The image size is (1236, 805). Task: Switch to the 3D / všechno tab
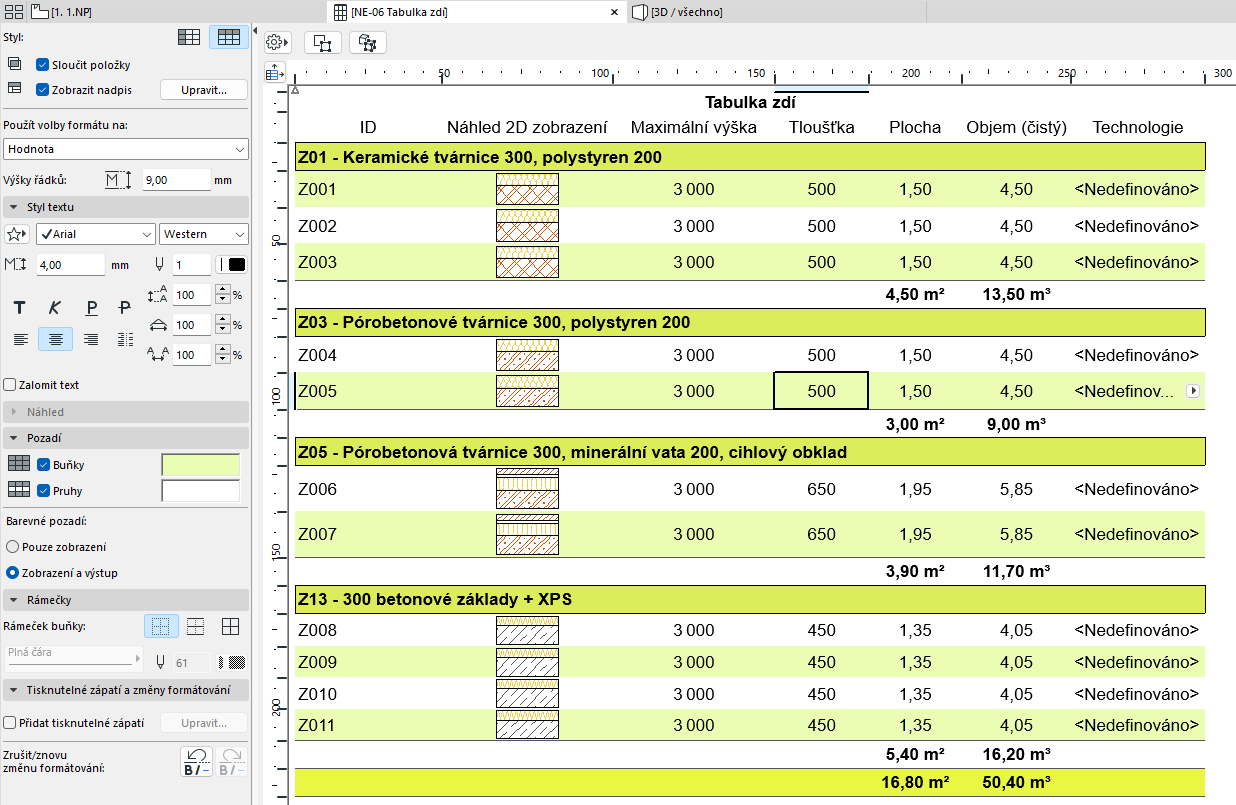(685, 12)
